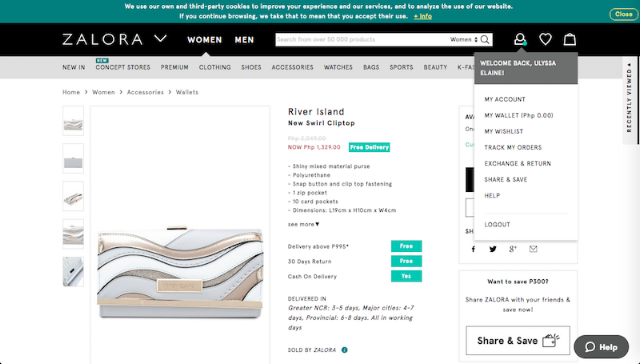Open the cookie +Info link
This screenshot has width=640, height=364.
(x=422, y=16)
